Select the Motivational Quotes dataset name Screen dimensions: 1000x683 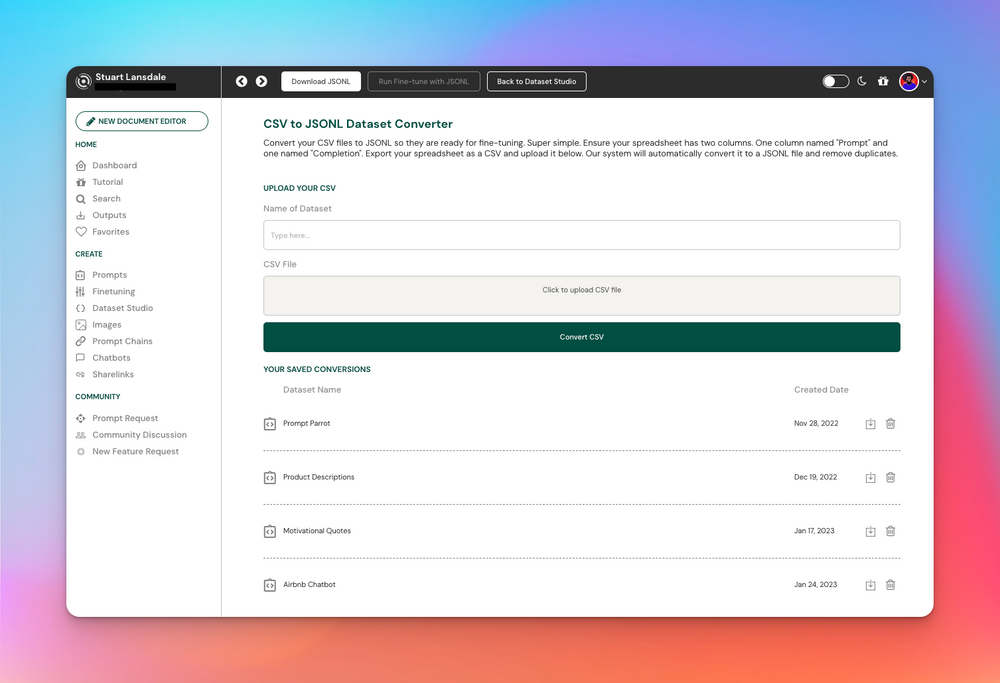click(317, 531)
